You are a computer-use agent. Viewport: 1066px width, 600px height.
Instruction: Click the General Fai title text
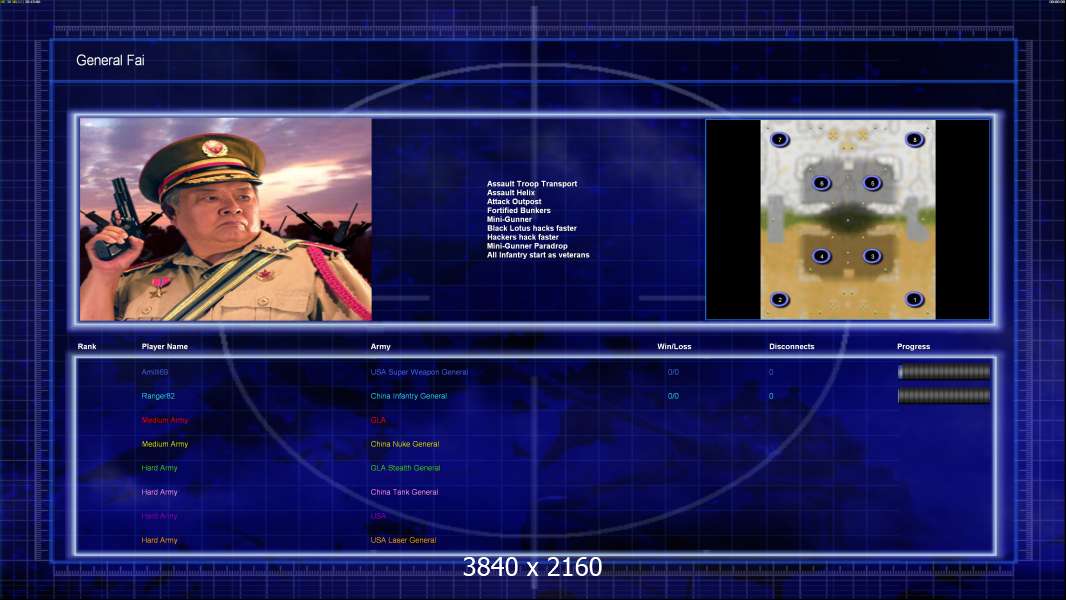point(110,60)
